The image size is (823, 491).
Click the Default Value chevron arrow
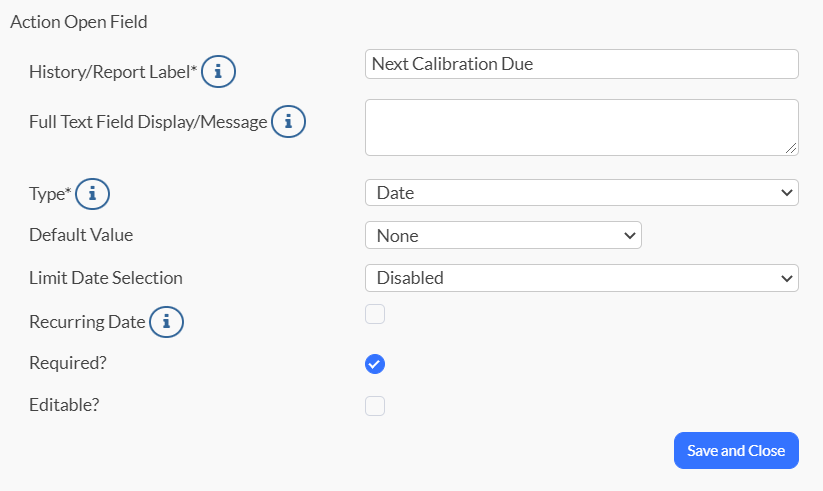click(x=629, y=235)
